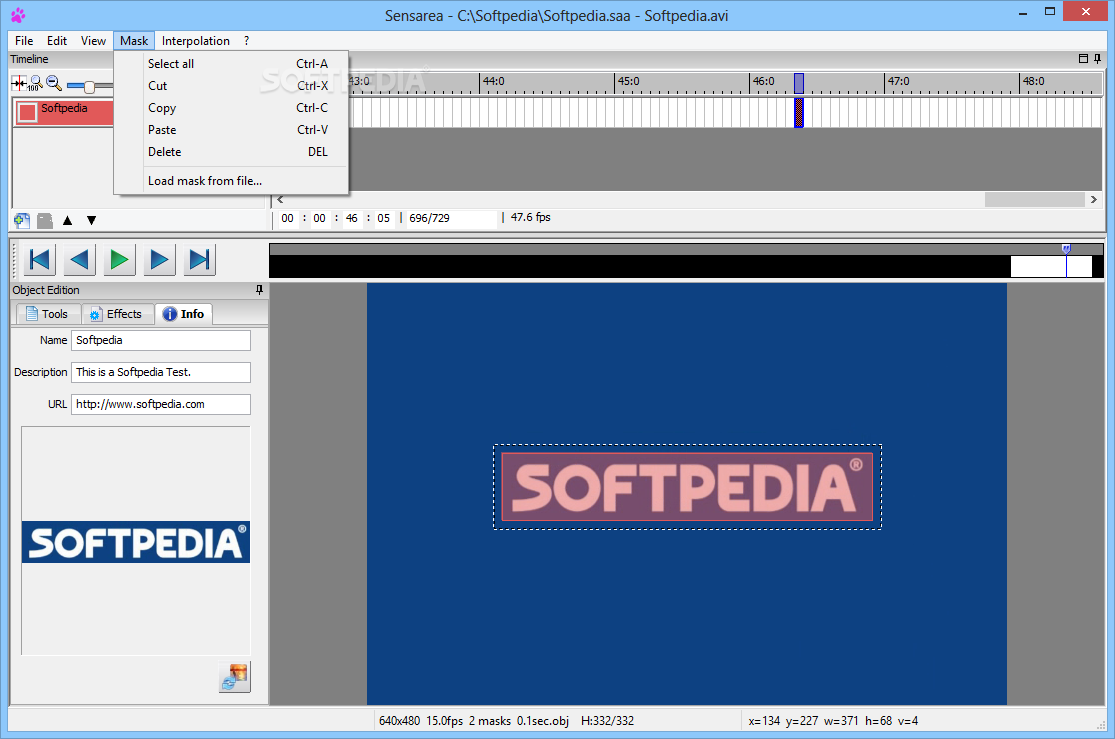This screenshot has height=739, width=1115.
Task: Click the Timeline panel maximize icon
Action: coord(1083,59)
